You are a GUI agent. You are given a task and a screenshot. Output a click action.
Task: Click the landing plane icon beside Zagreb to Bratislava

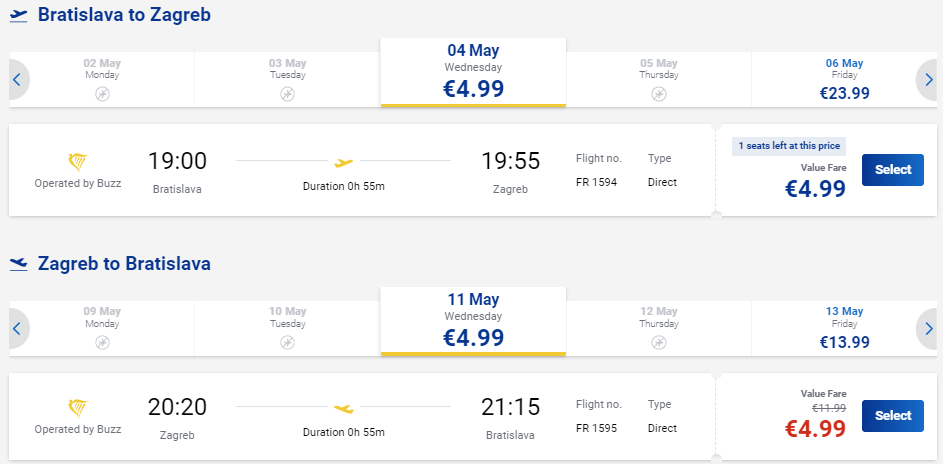[x=19, y=264]
